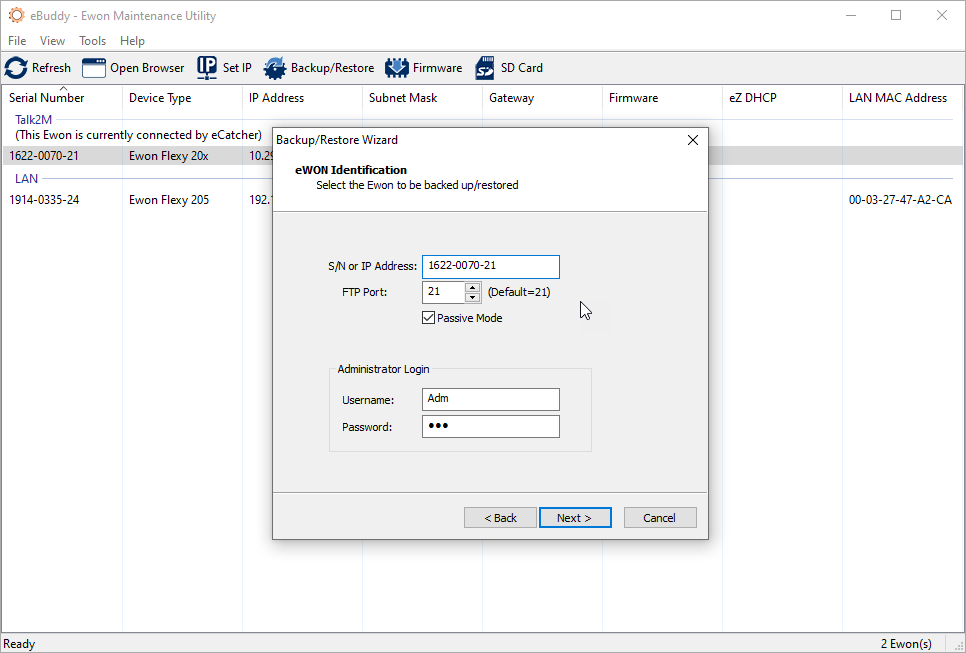
Task: Increase FTP Port with up arrow
Action: [473, 287]
